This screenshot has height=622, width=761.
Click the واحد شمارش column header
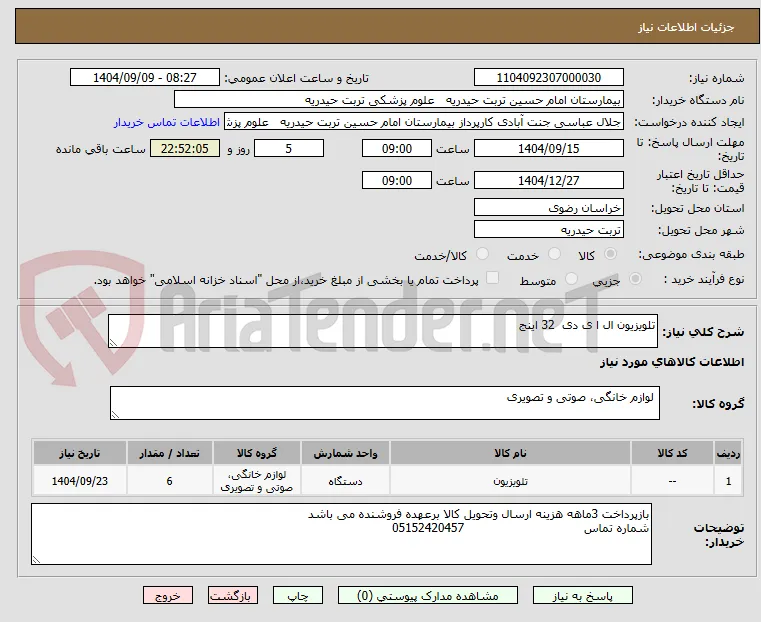[345, 453]
